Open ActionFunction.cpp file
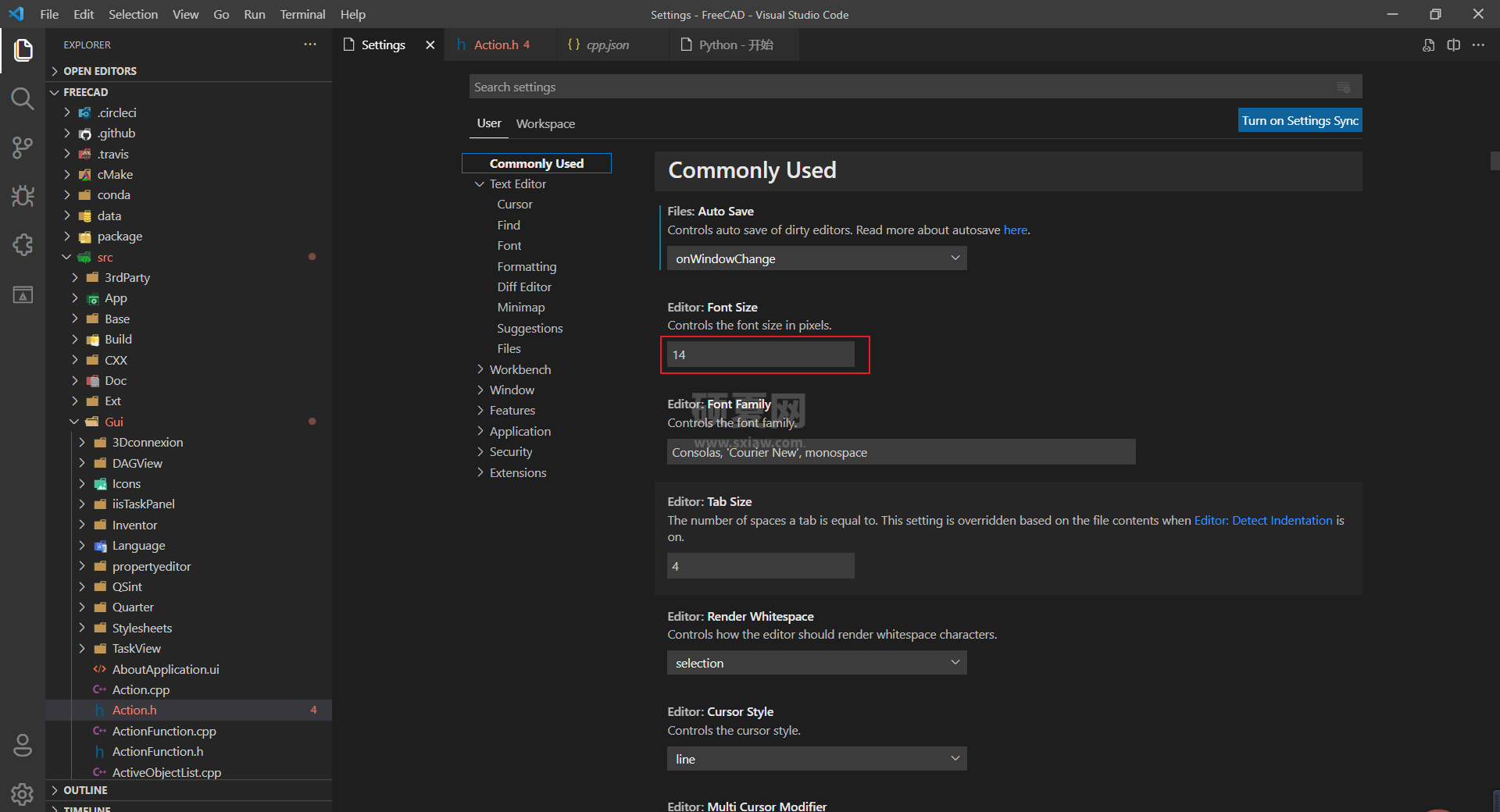Viewport: 1500px width, 812px height. (x=164, y=731)
